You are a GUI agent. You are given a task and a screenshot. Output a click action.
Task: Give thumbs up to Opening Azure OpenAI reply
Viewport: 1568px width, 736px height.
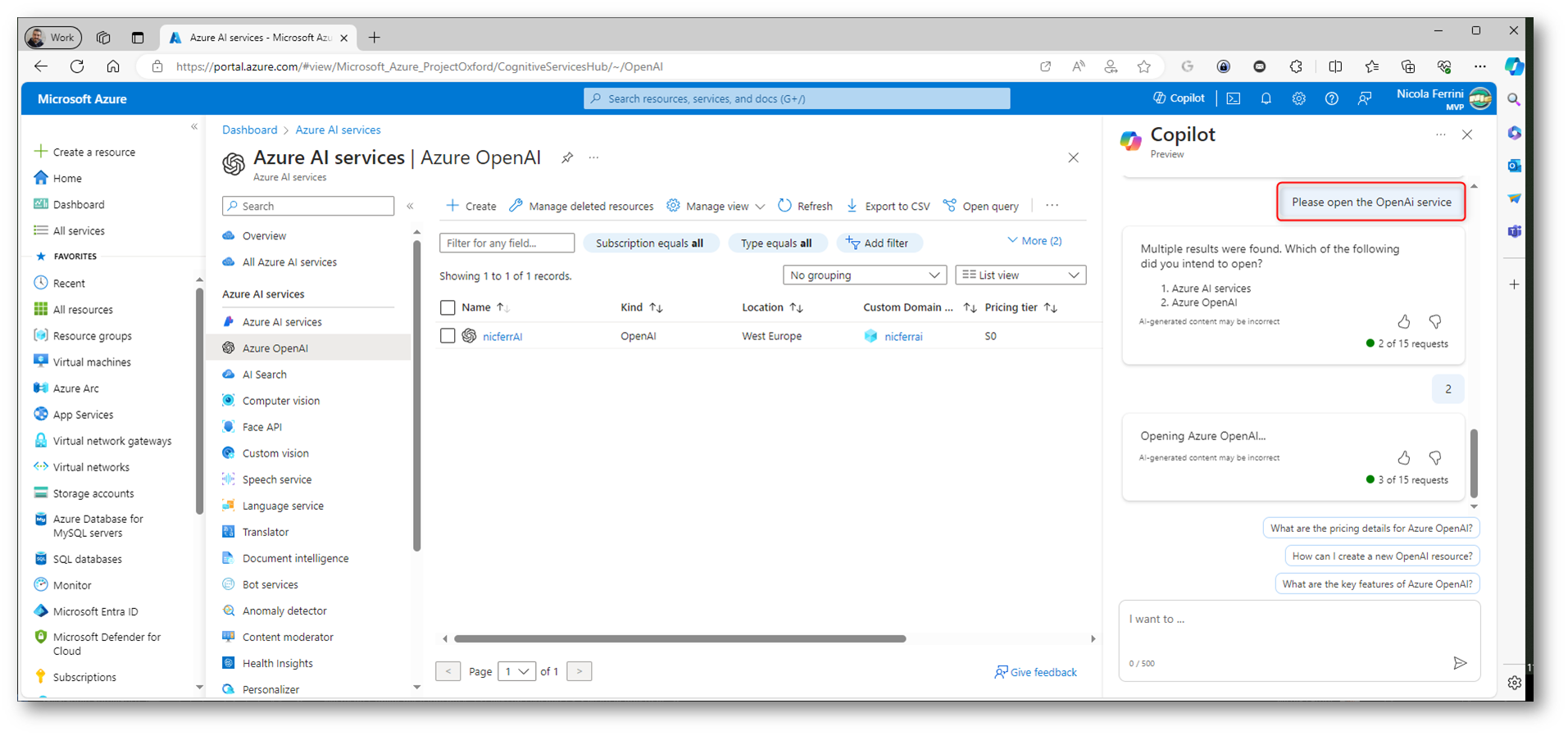[x=1404, y=457]
